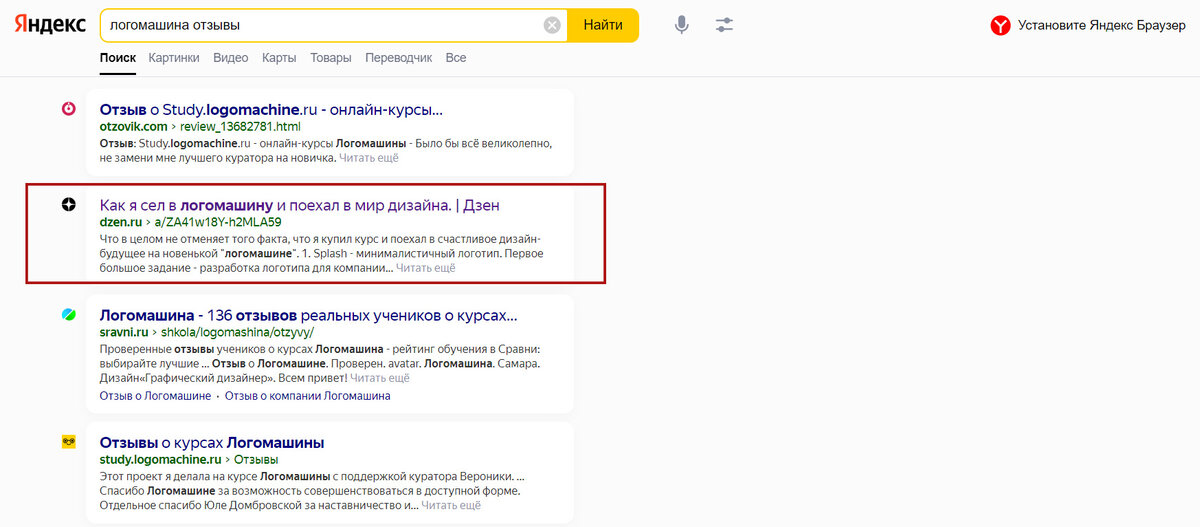1200x527 pixels.
Task: Open the sitelink Отзыв о компании Логомашина
Action: [x=307, y=396]
